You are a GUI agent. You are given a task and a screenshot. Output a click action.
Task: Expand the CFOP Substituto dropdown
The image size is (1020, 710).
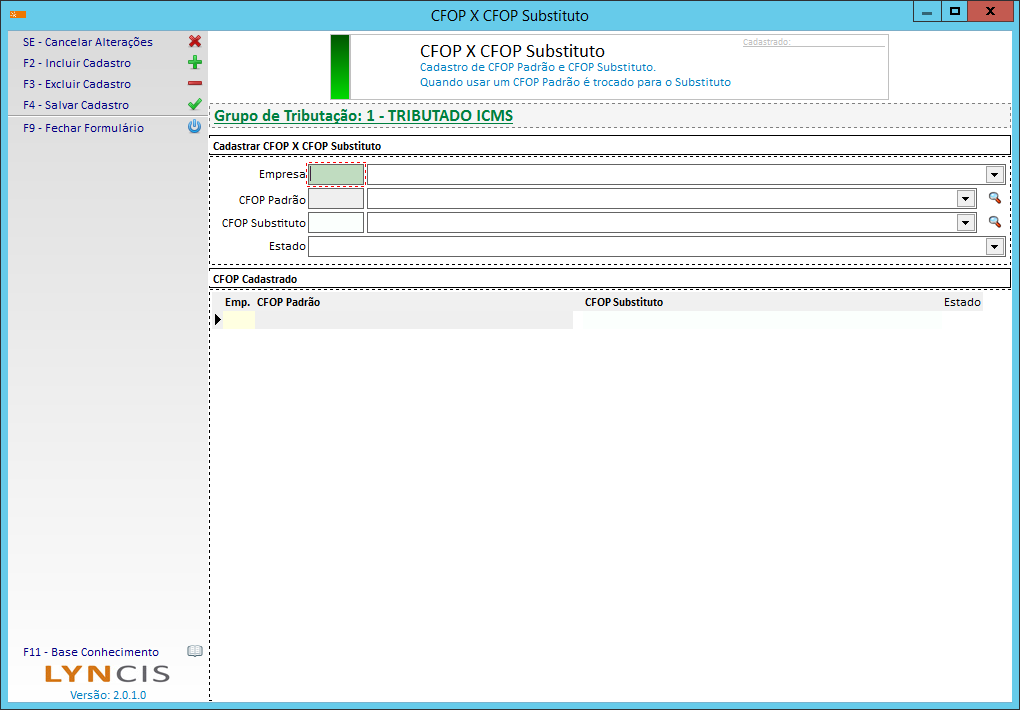click(965, 223)
